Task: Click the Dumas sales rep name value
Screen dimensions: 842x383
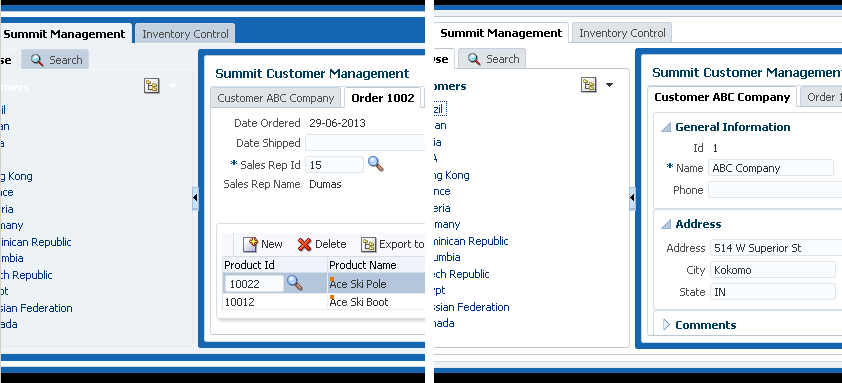Action: tap(325, 184)
